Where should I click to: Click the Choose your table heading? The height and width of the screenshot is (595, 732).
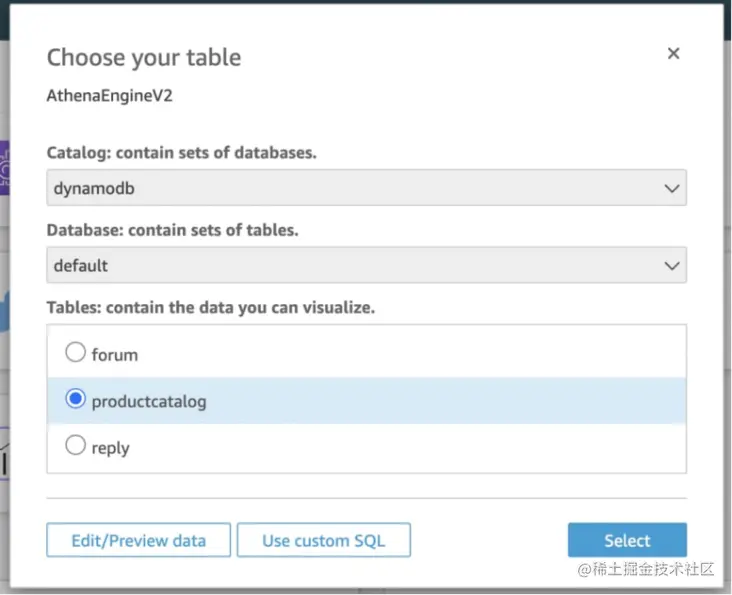click(144, 57)
